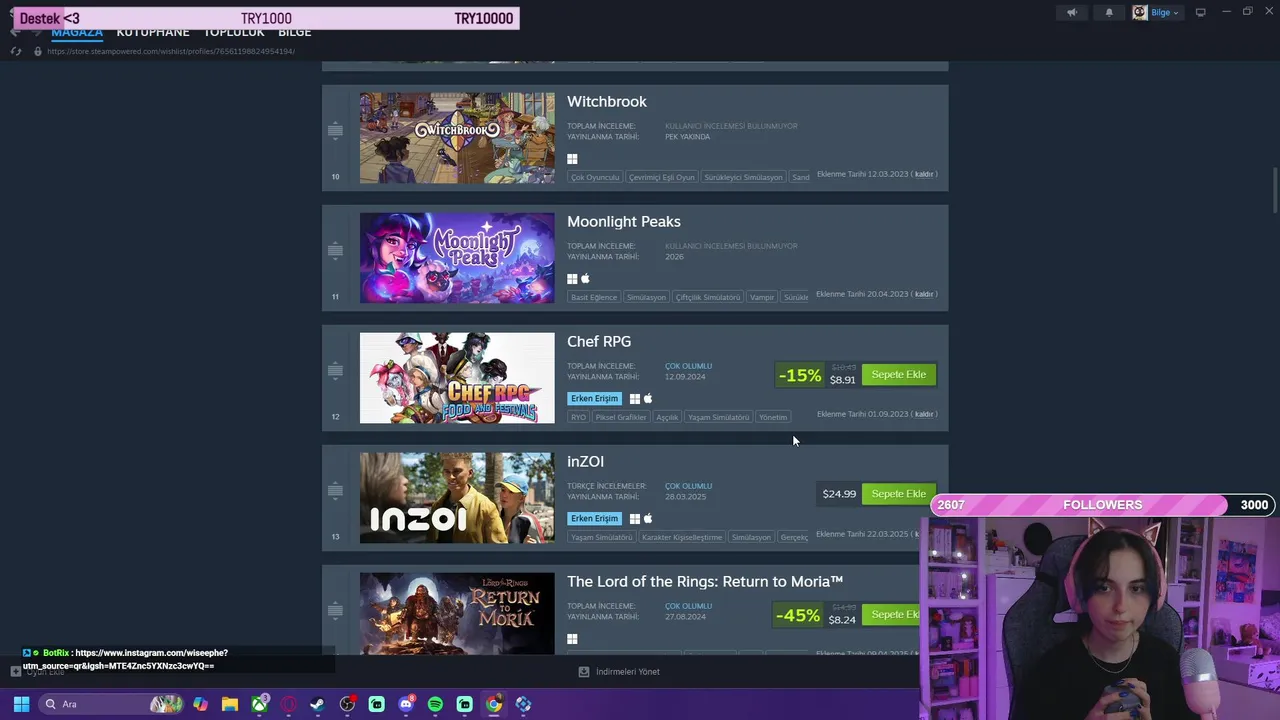Open the inZOI title link

tap(585, 461)
